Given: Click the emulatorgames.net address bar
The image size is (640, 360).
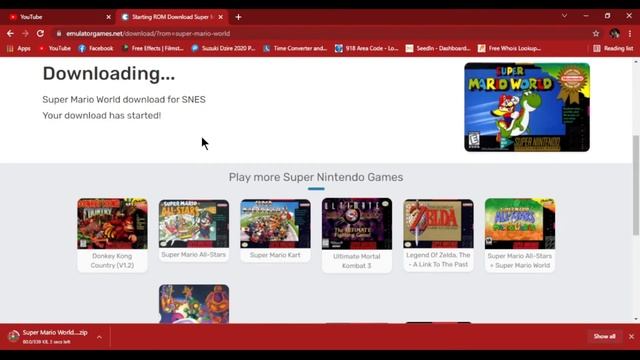Looking at the screenshot, I should (322, 33).
